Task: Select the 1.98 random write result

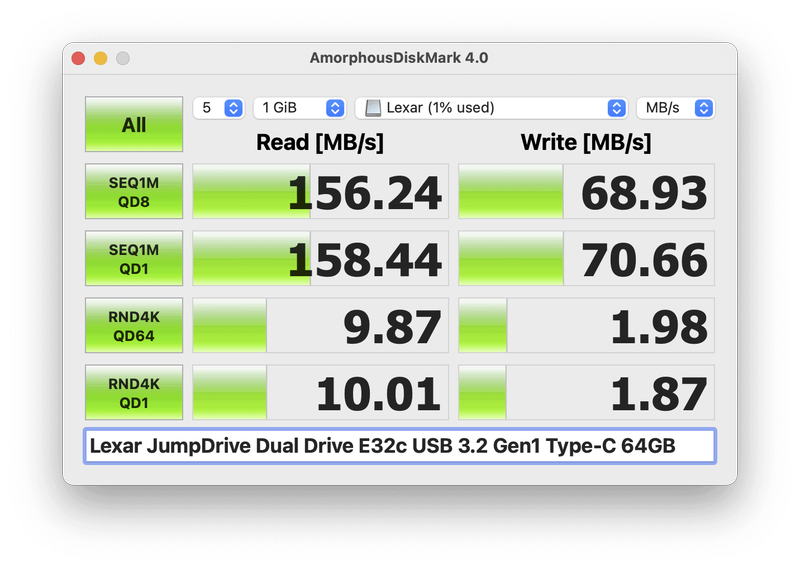Action: pyautogui.click(x=586, y=325)
